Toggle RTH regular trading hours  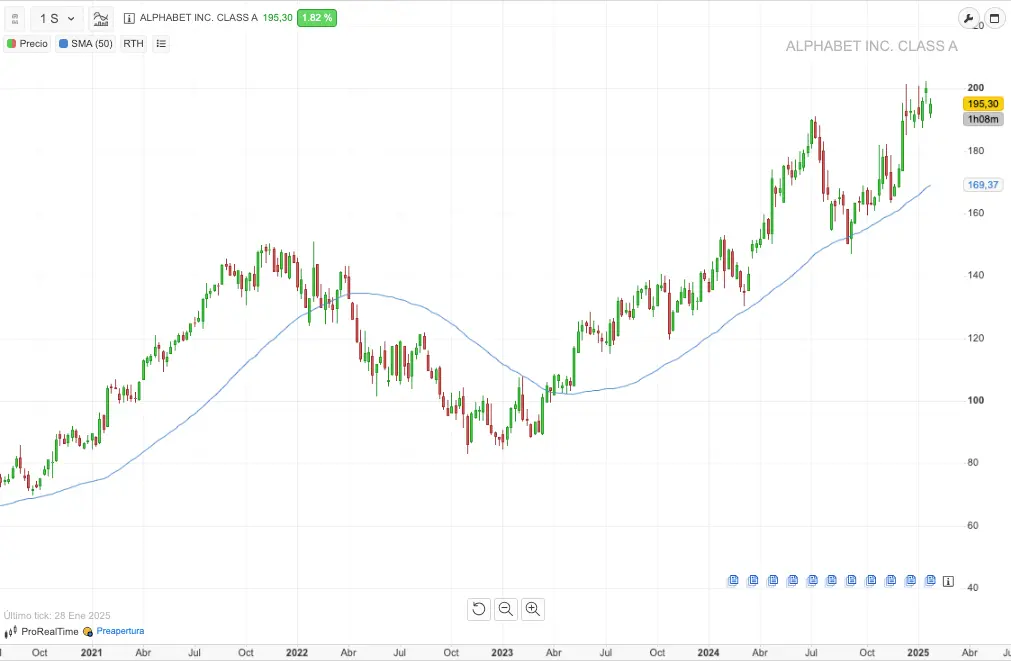(x=133, y=44)
